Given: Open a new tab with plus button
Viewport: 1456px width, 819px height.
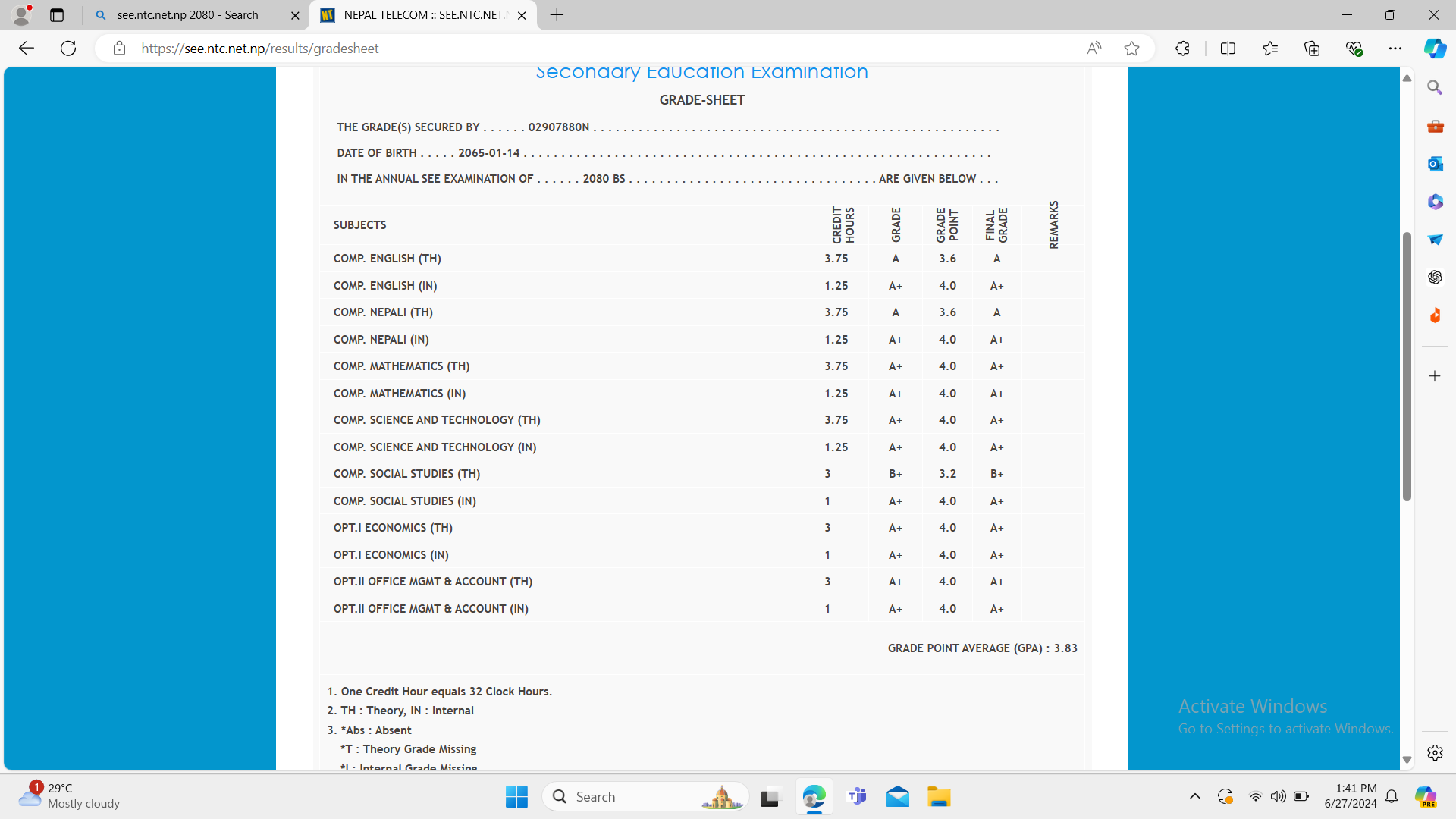Looking at the screenshot, I should (557, 15).
